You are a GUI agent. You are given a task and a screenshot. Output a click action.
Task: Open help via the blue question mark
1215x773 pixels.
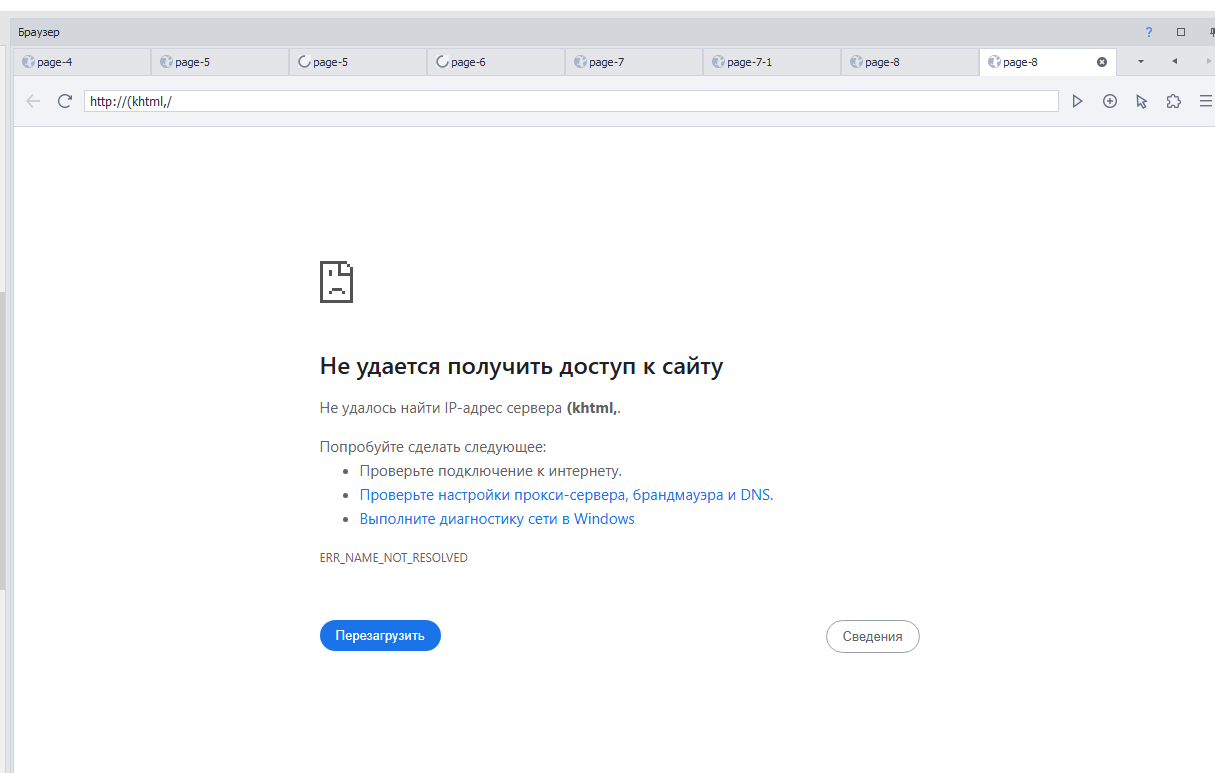tap(1149, 32)
